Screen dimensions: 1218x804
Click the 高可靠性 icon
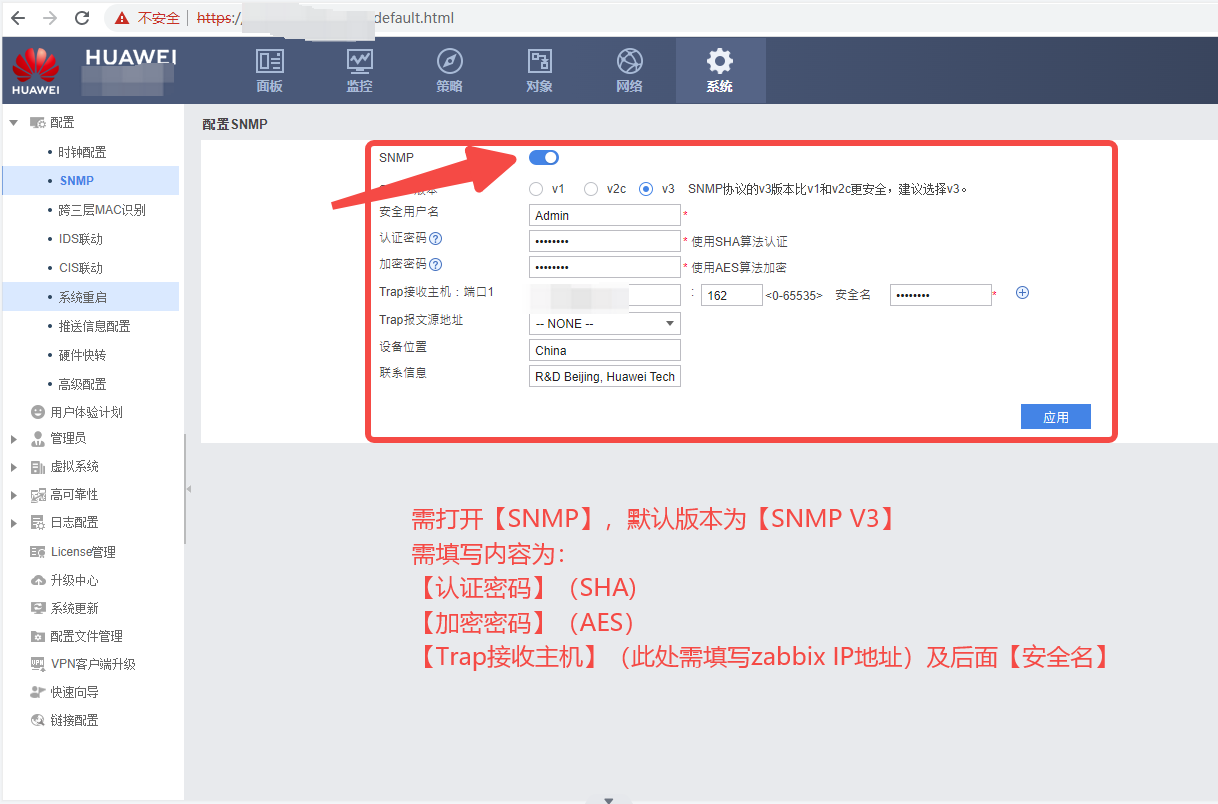tap(38, 495)
